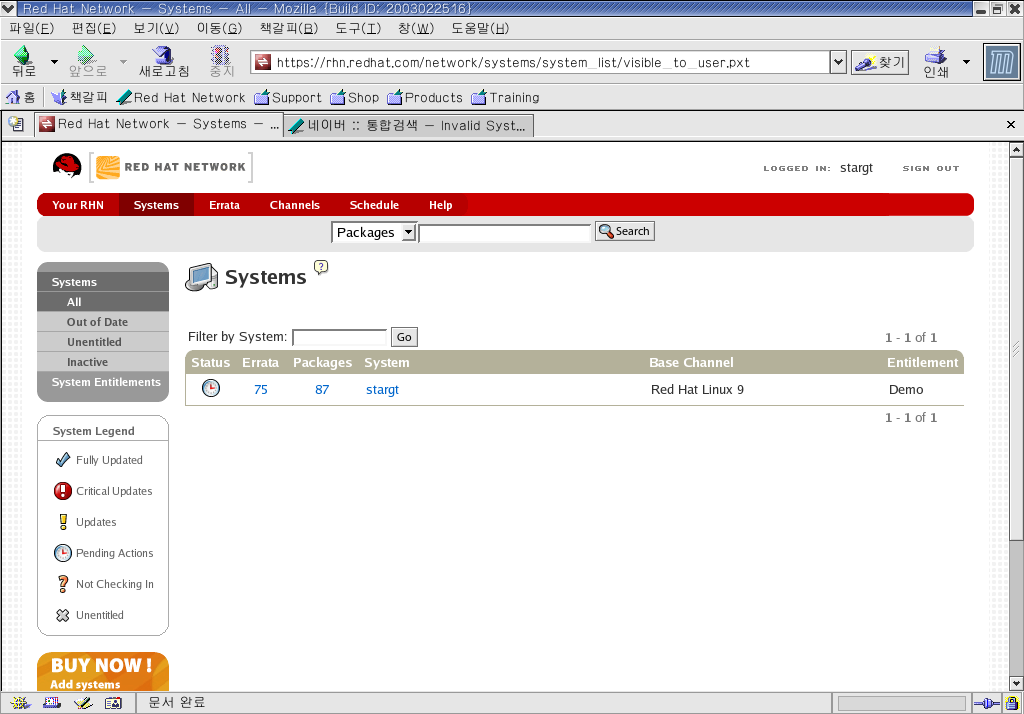
Task: Open Mail from the status bar icon
Action: tap(52, 703)
